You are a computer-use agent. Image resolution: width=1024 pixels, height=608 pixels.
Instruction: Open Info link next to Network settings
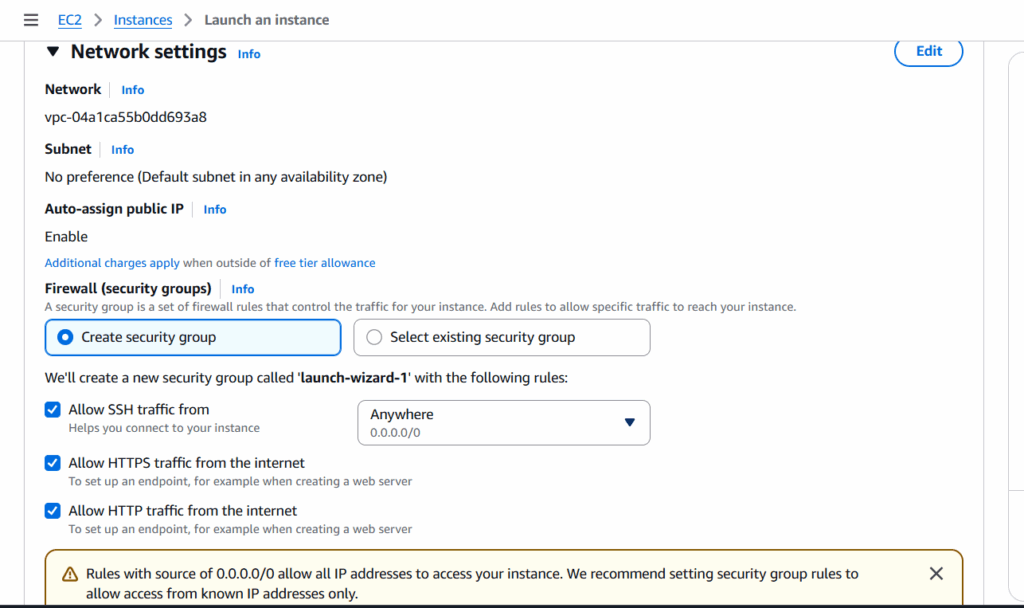pos(249,54)
